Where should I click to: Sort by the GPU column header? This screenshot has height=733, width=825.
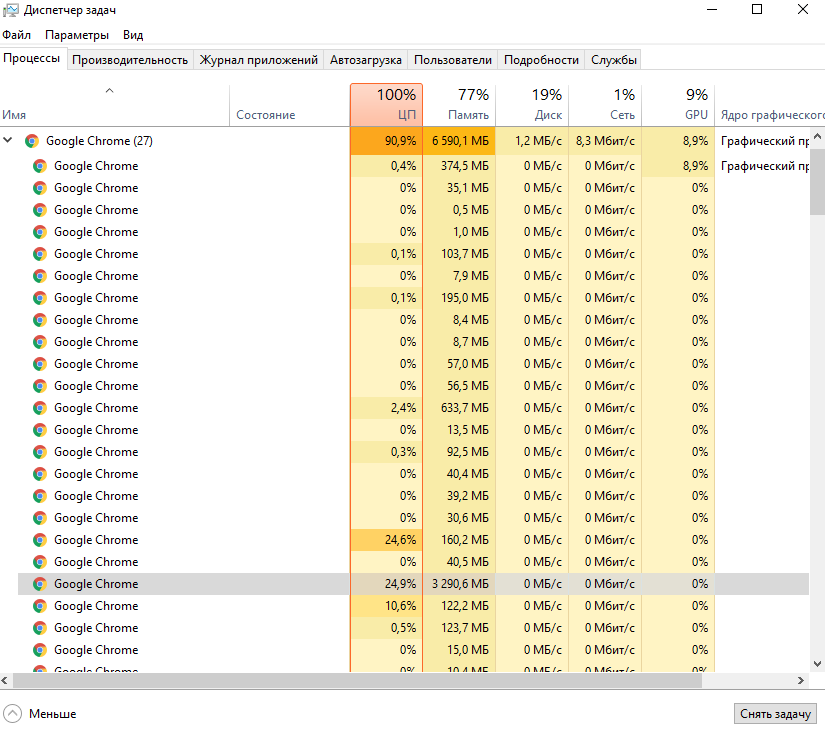(678, 105)
